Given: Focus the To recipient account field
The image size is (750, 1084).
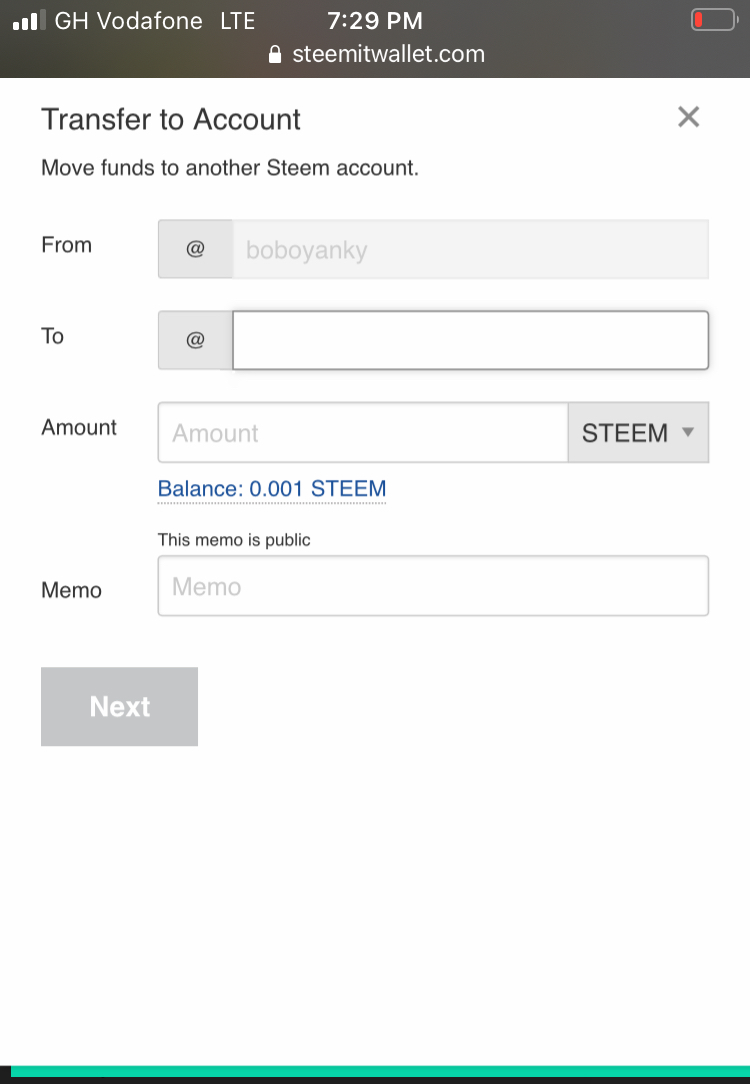Looking at the screenshot, I should [470, 340].
